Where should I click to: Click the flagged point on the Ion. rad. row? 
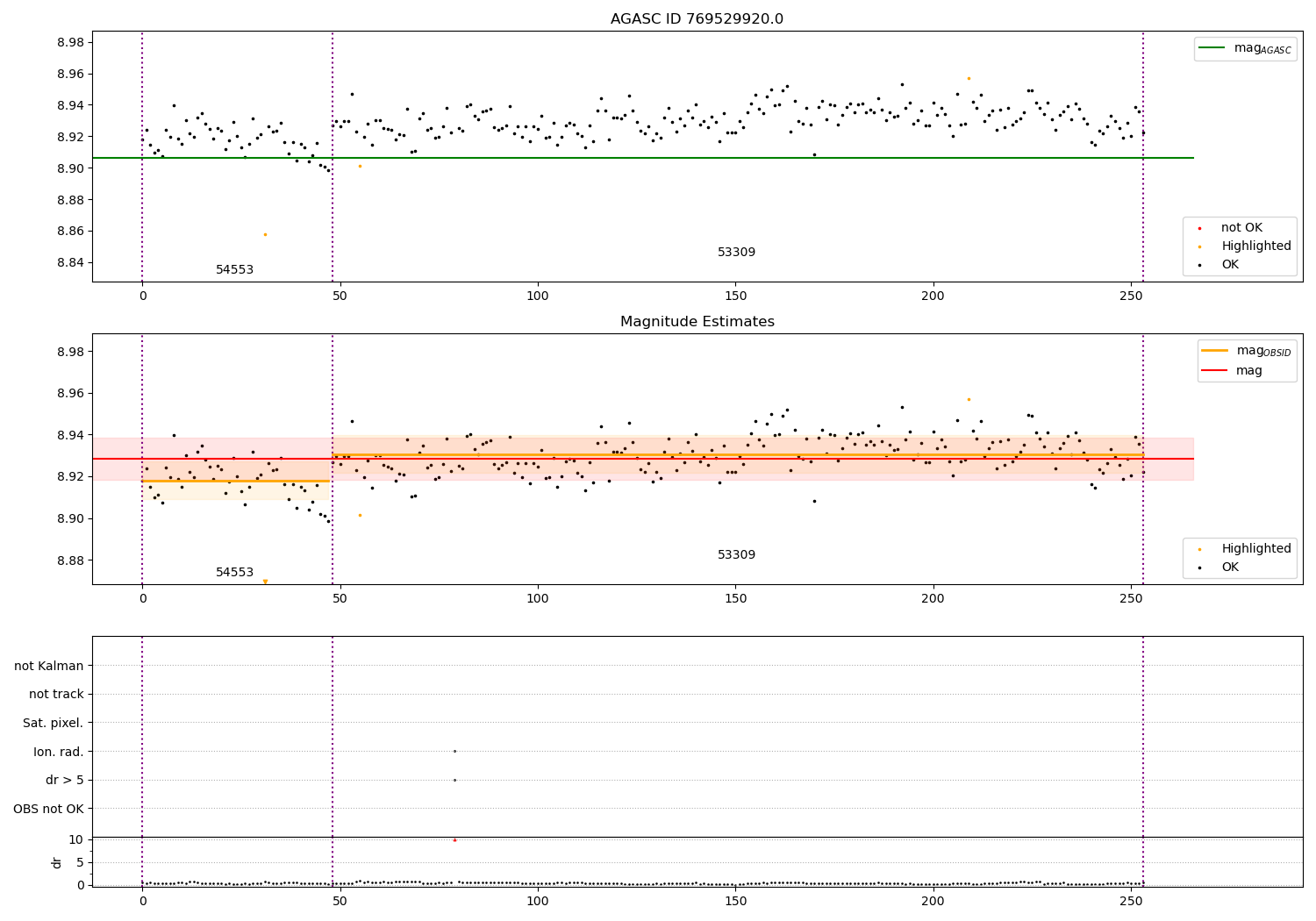click(x=454, y=751)
